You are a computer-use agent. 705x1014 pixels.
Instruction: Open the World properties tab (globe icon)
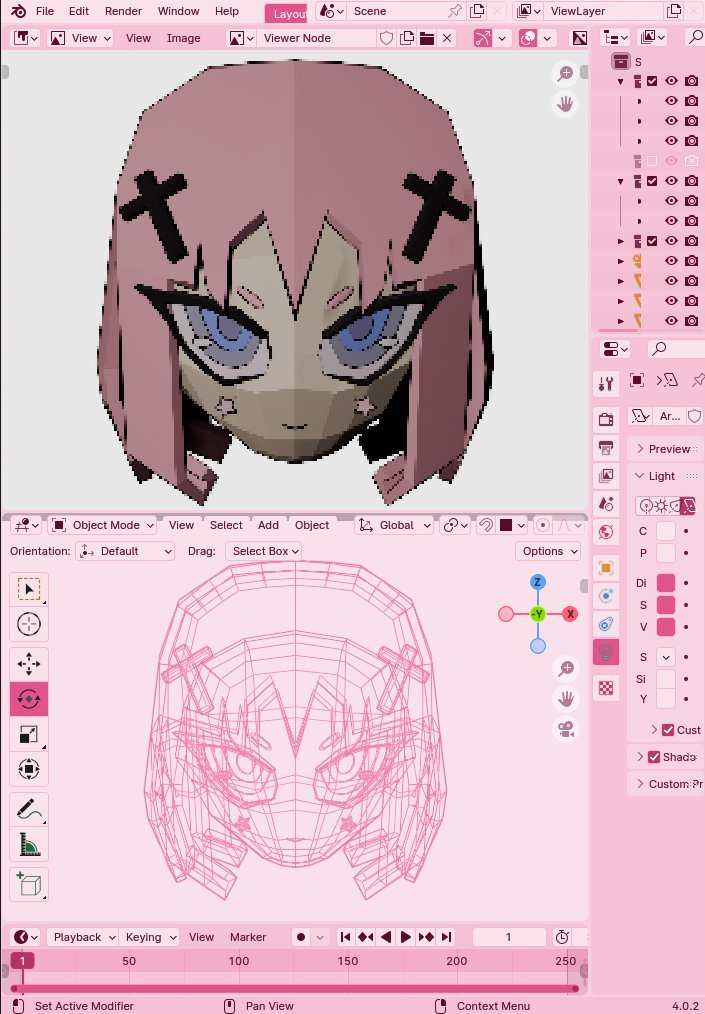point(606,532)
